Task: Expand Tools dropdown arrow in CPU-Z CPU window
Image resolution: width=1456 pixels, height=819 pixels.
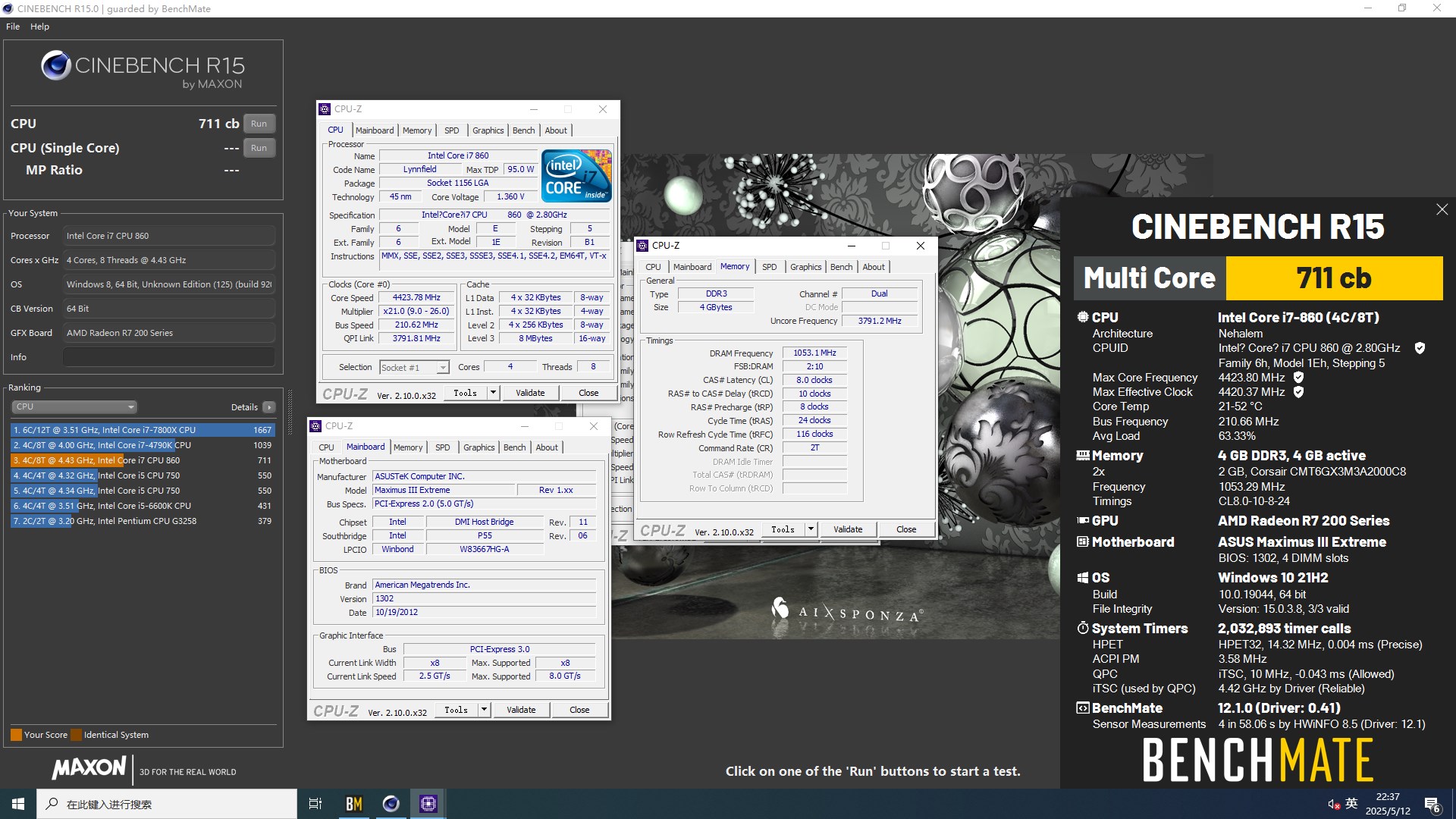Action: [x=493, y=393]
